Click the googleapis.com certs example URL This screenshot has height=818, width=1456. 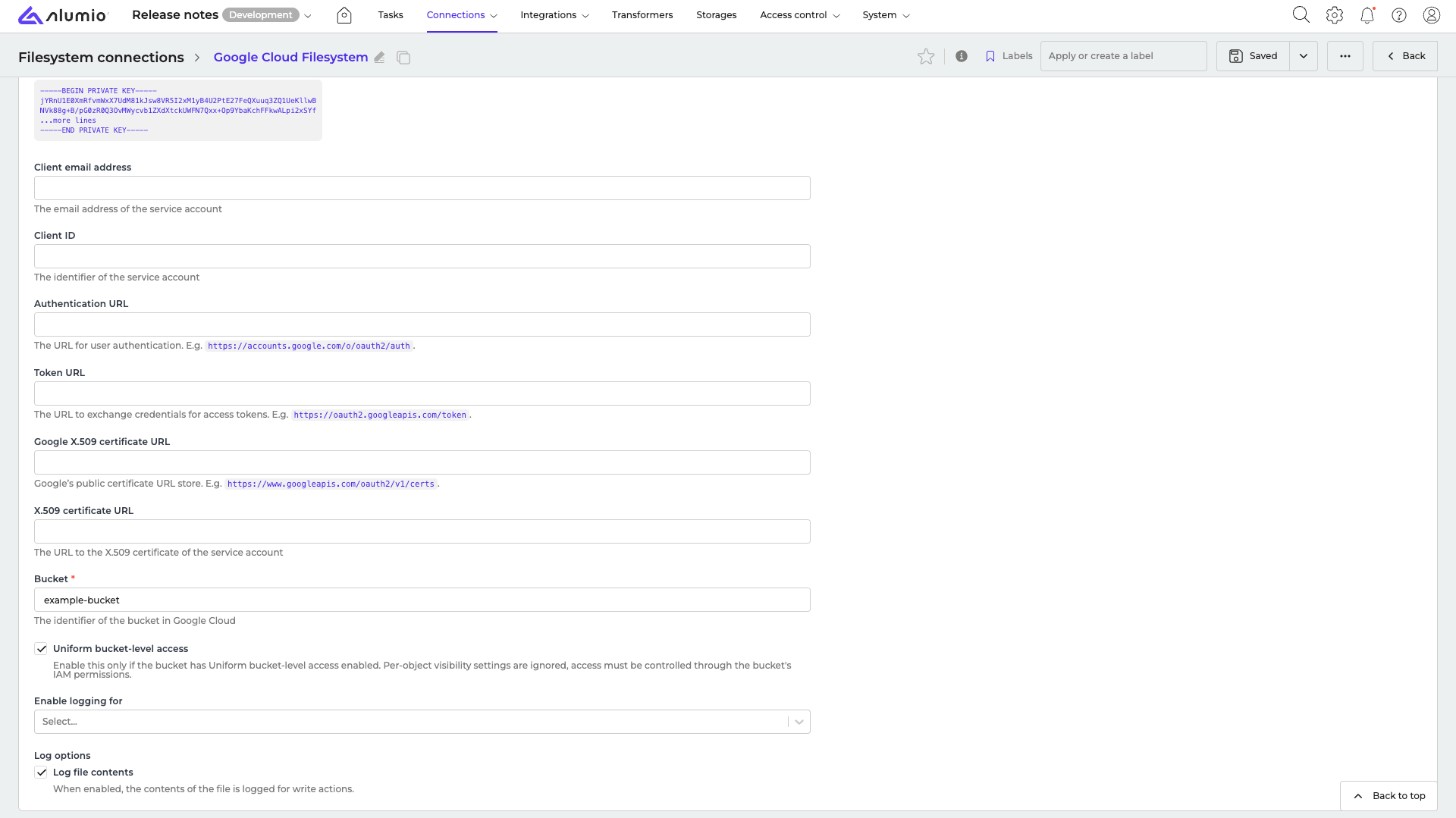pos(331,484)
